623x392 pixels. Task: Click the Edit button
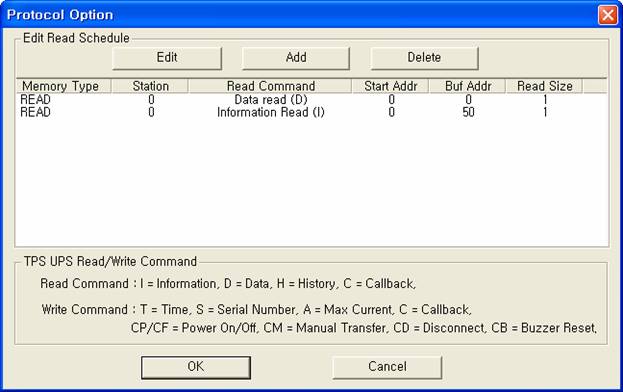pos(167,58)
